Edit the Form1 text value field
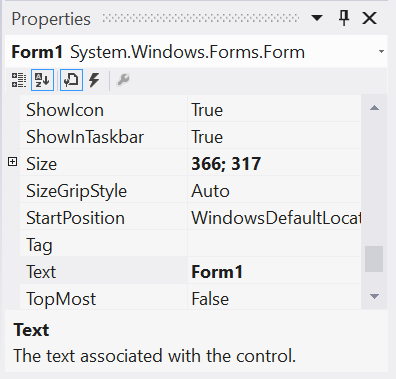Viewport: 396px width, 379px height. pyautogui.click(x=274, y=271)
